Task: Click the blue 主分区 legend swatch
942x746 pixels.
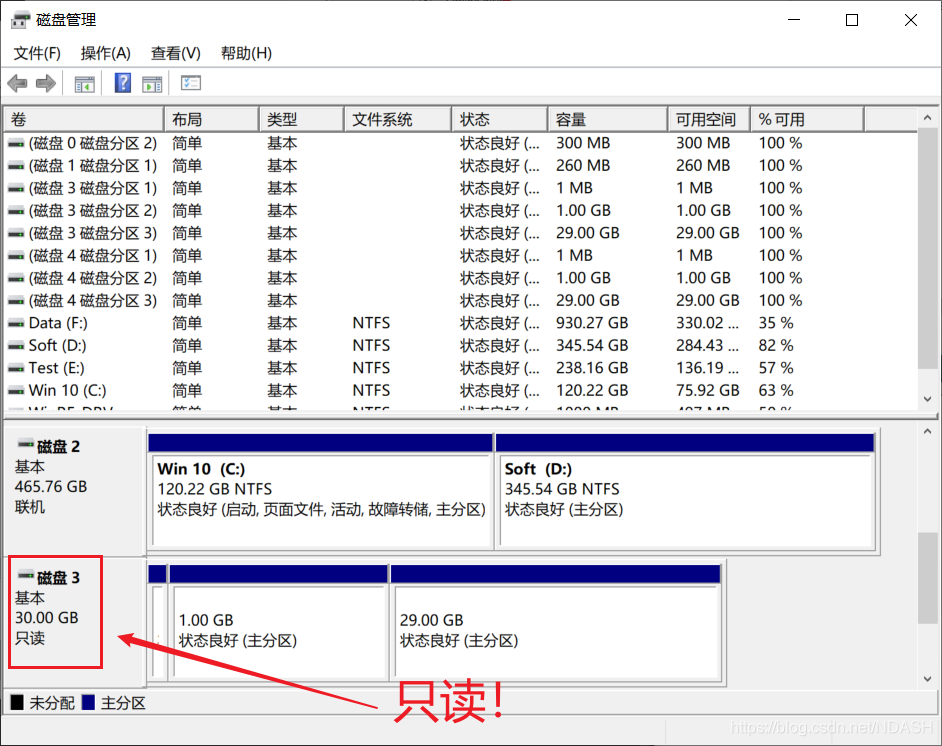Action: (x=88, y=702)
